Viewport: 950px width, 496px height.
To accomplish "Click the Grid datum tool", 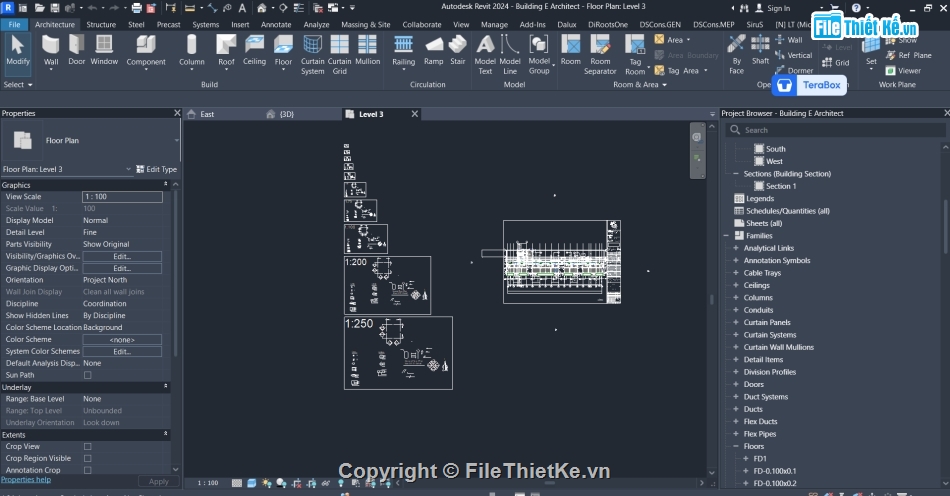I will point(835,62).
